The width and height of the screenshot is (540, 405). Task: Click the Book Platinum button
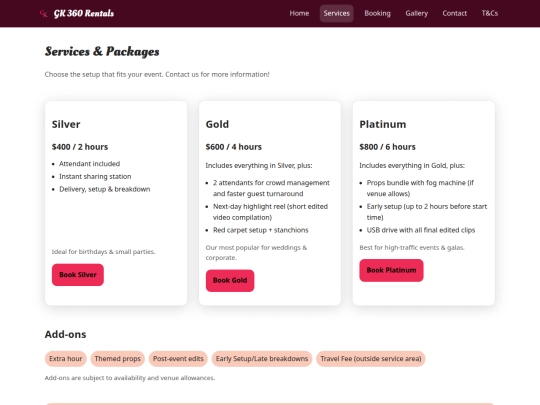[391, 270]
